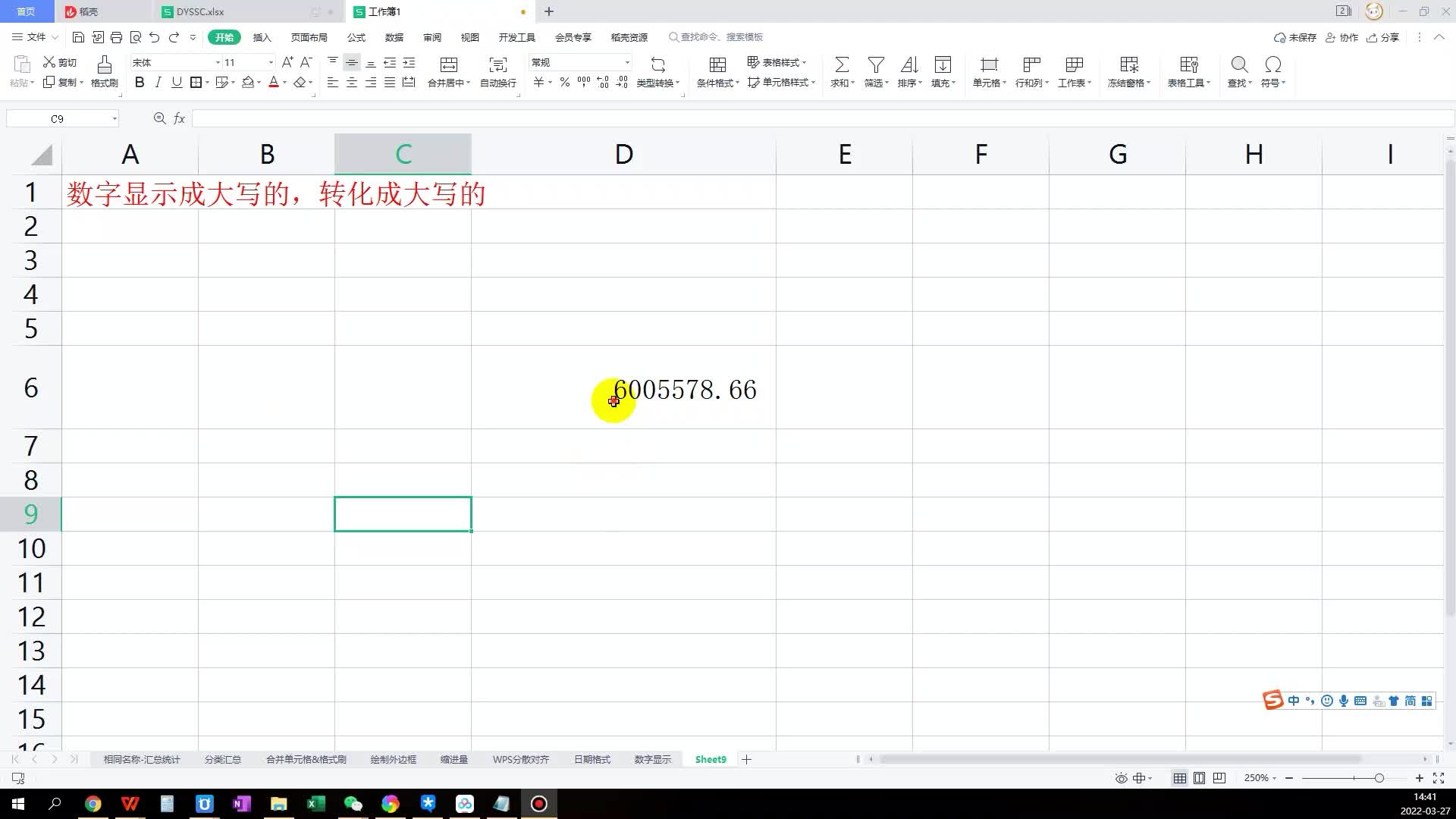Click the Collaborate (协作) button
Viewport: 1456px width, 819px height.
point(1341,37)
